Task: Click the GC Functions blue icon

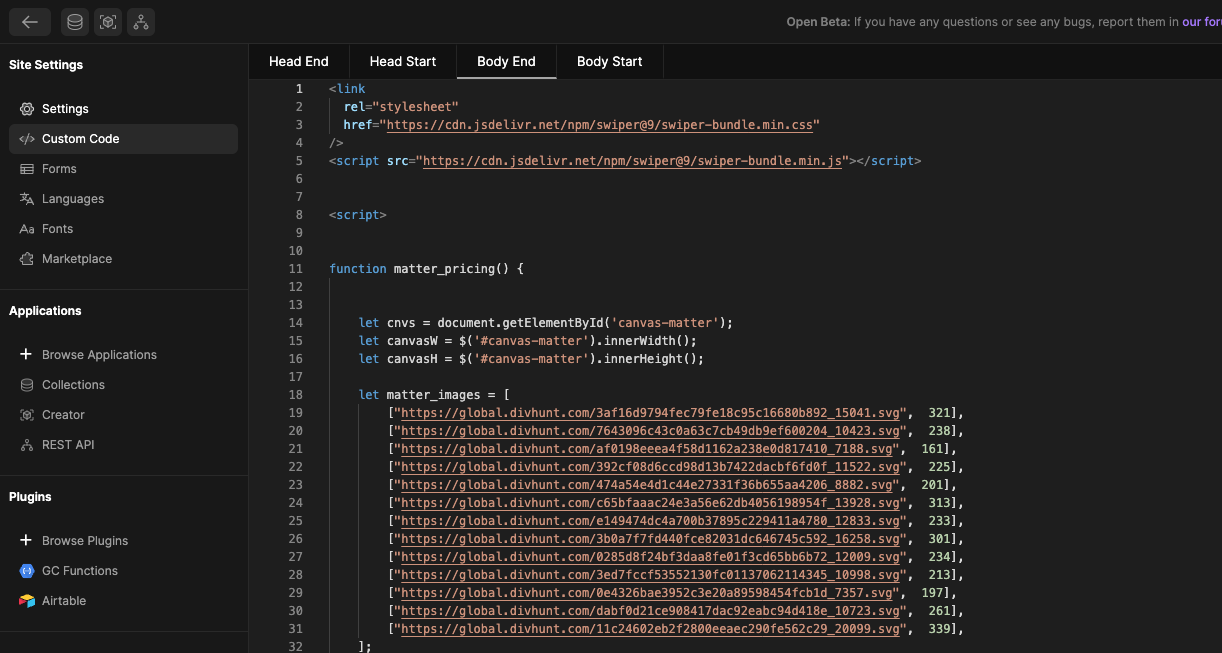Action: tap(27, 571)
